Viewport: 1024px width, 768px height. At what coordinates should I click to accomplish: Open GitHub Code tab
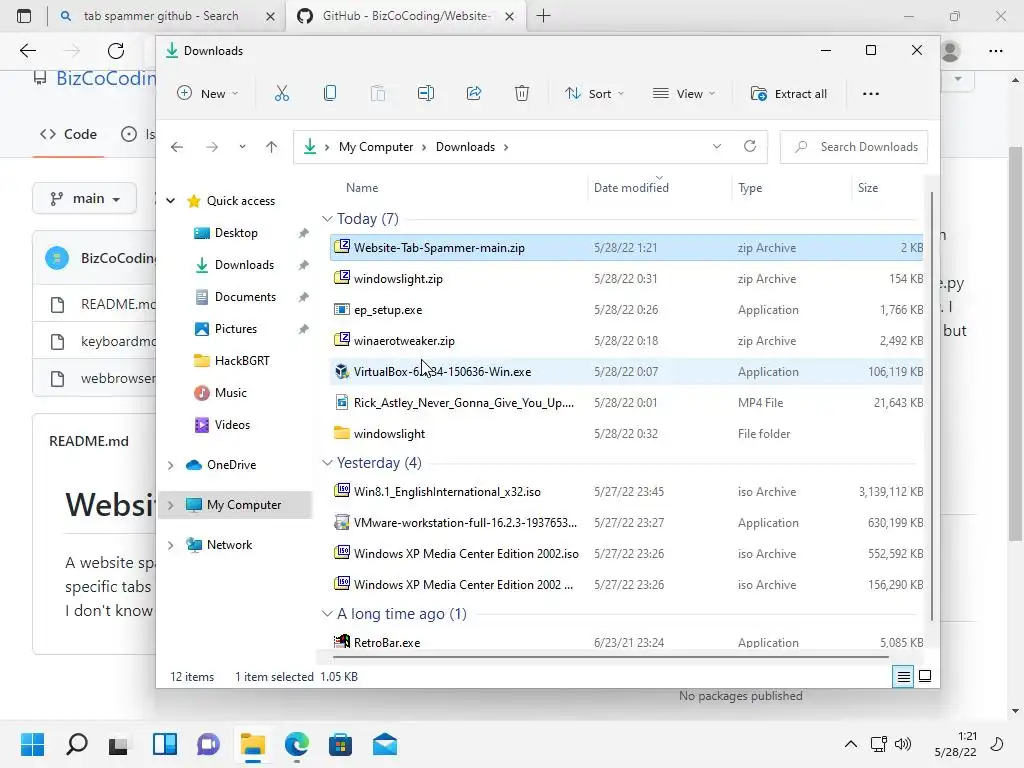click(x=68, y=134)
